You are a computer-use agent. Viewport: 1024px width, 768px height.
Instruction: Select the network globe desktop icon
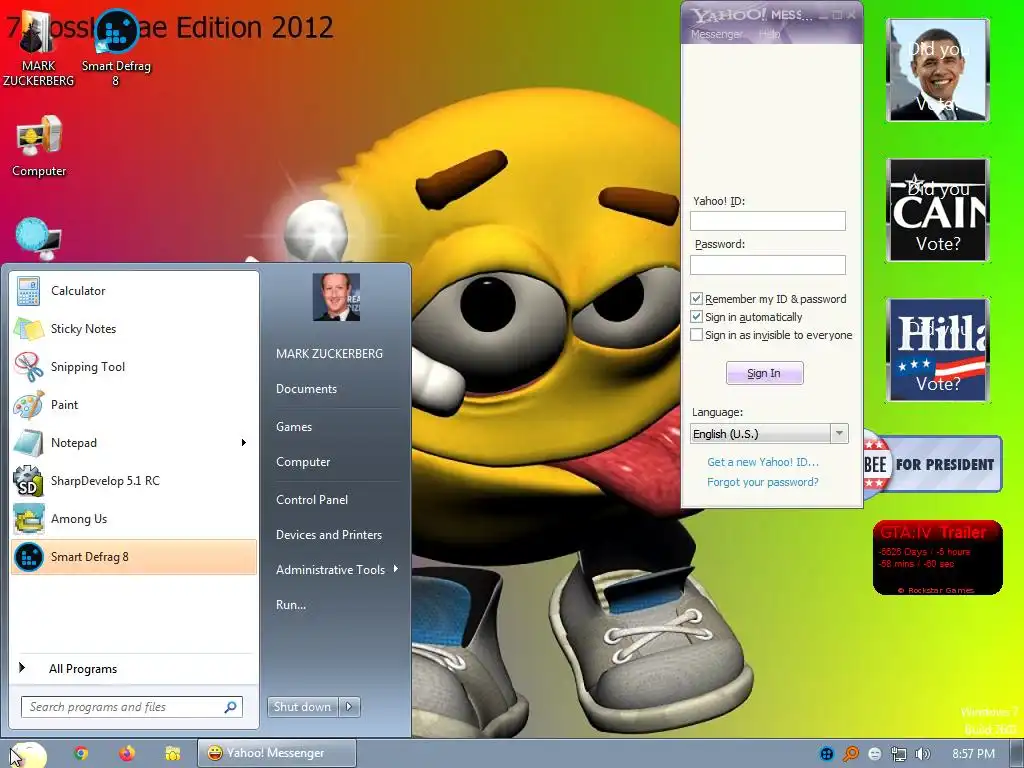coord(38,237)
